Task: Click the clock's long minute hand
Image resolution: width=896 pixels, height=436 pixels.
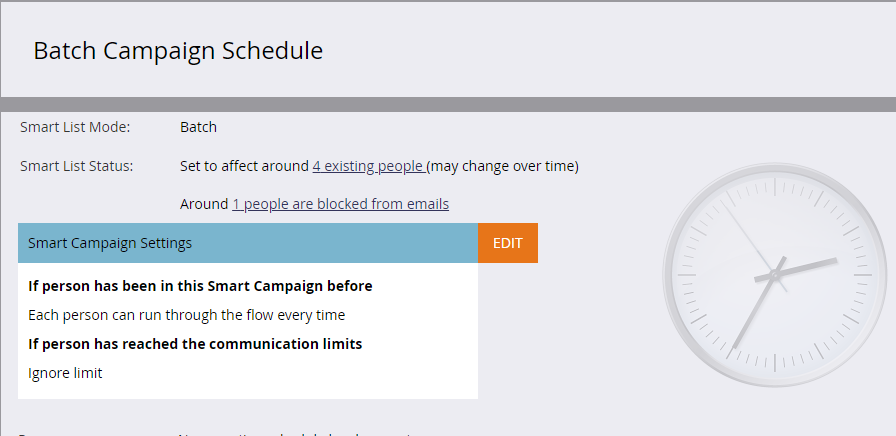Action: (752, 313)
